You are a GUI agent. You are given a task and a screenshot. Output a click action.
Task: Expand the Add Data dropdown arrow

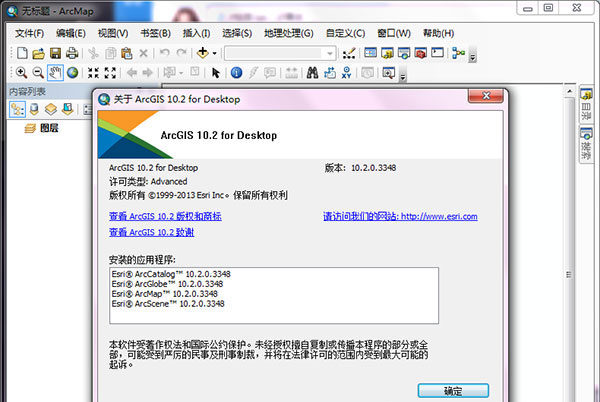214,52
